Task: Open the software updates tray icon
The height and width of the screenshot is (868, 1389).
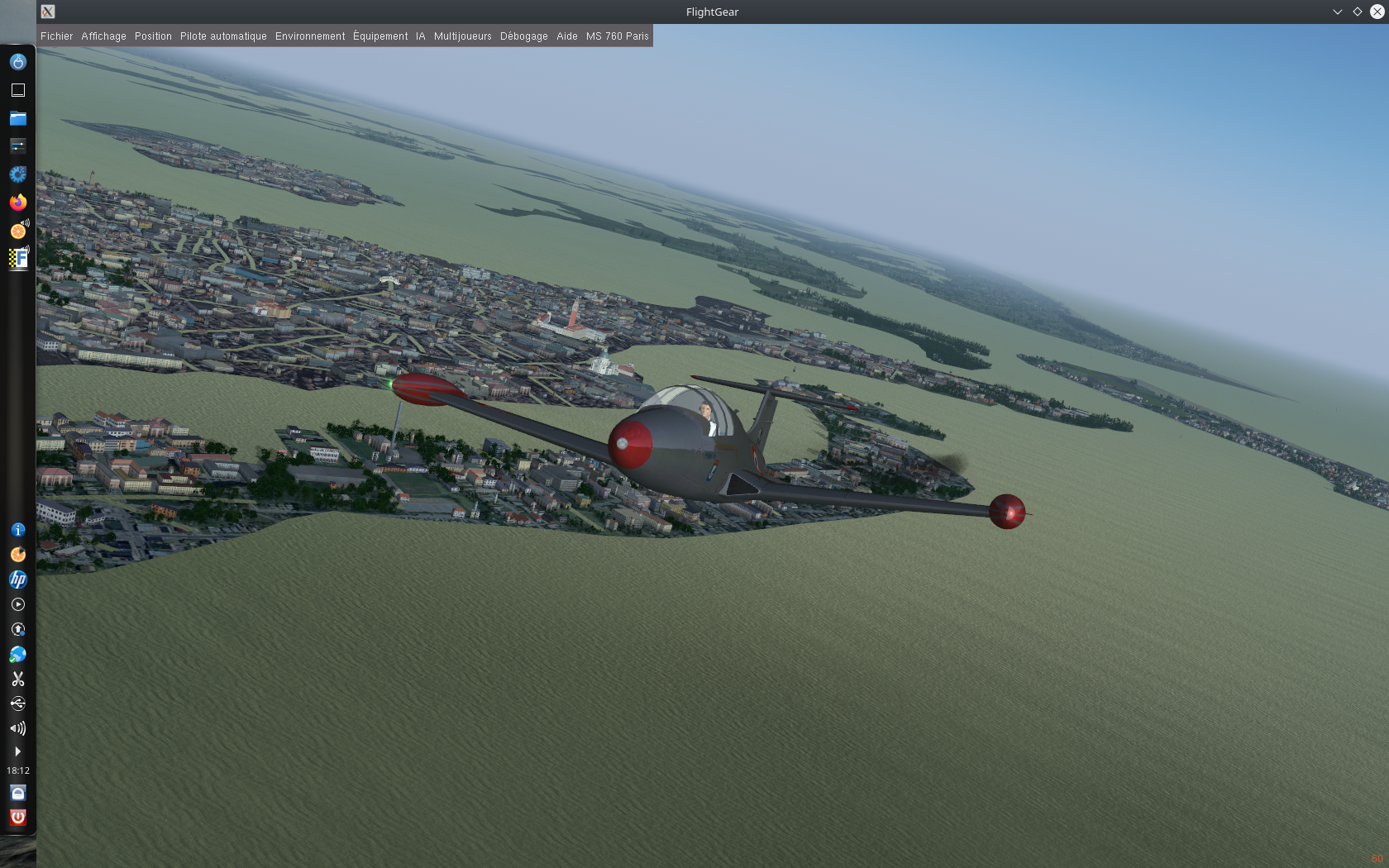Action: coord(17,629)
